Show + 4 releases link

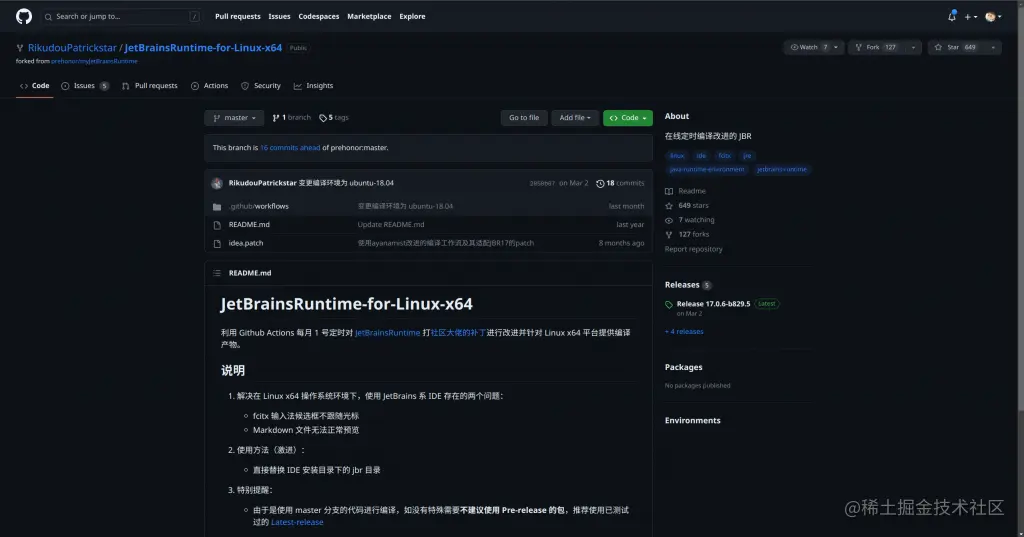[x=684, y=331]
